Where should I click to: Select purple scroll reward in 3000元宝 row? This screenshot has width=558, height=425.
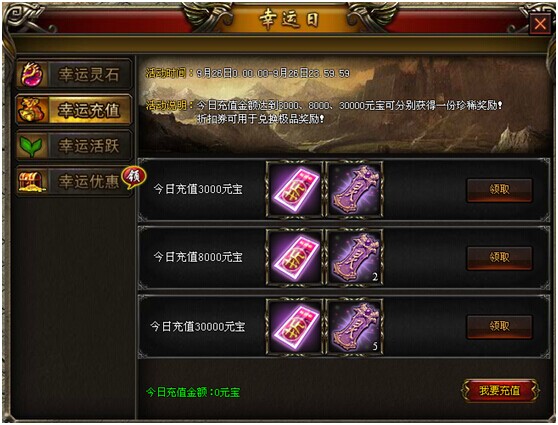(355, 189)
